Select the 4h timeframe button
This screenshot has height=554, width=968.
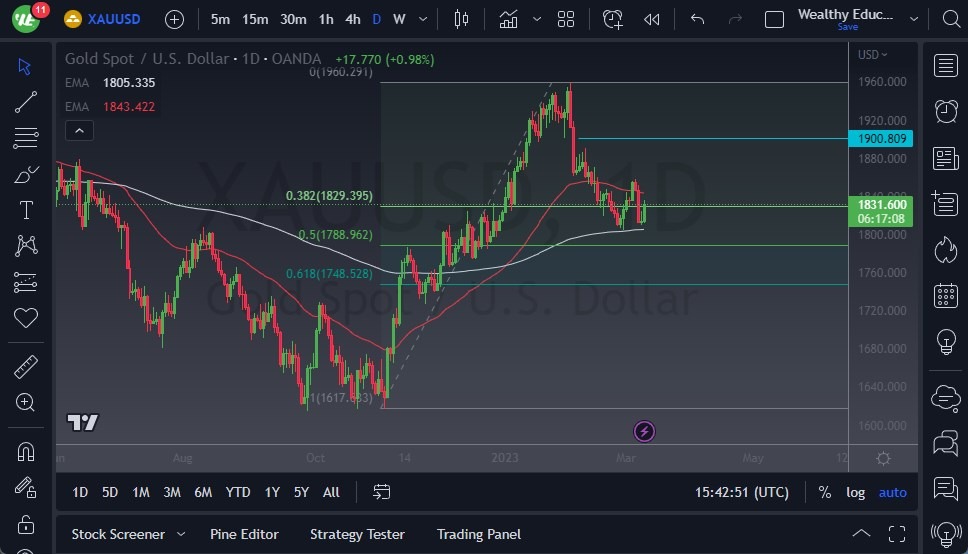(353, 19)
